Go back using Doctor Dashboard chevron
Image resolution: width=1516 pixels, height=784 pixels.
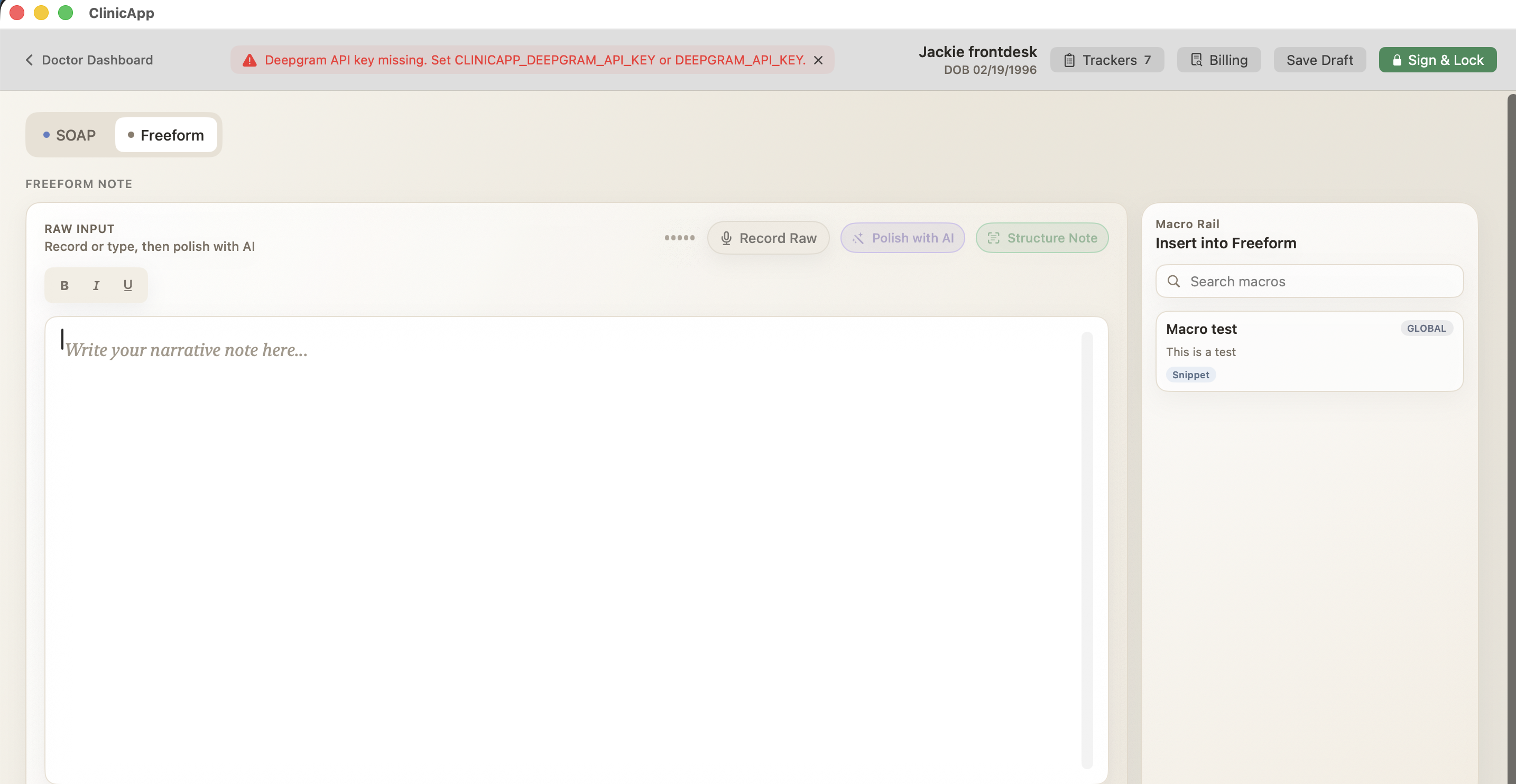point(30,60)
